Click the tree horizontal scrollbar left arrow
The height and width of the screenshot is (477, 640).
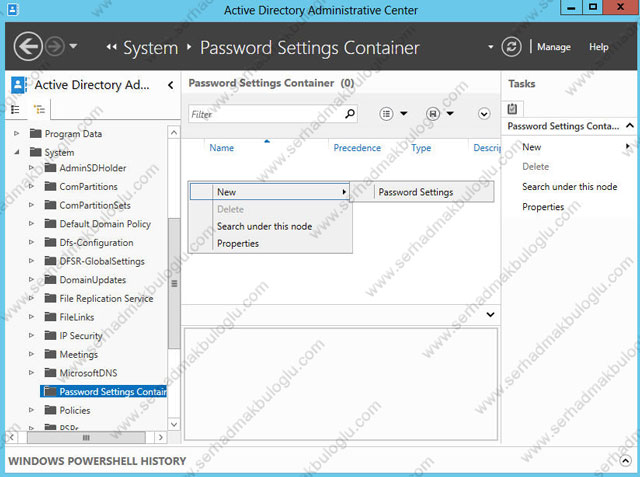click(11, 437)
